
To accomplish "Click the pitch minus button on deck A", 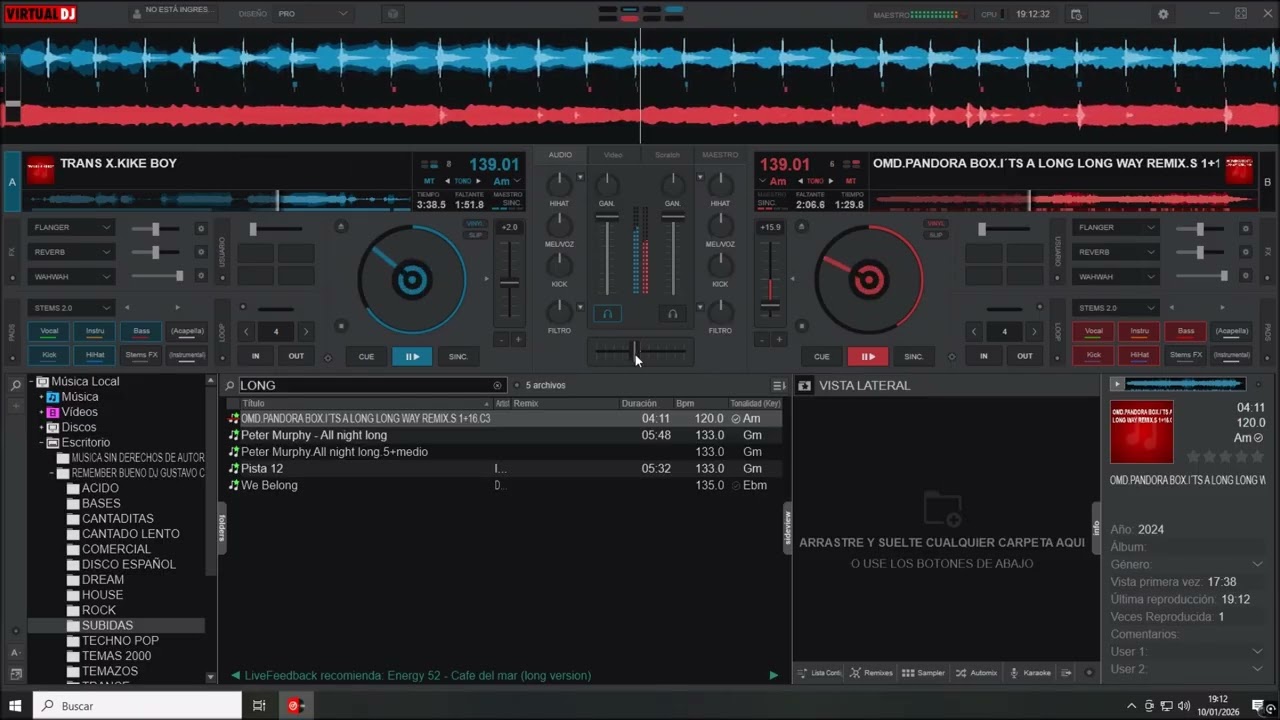I will [x=502, y=340].
